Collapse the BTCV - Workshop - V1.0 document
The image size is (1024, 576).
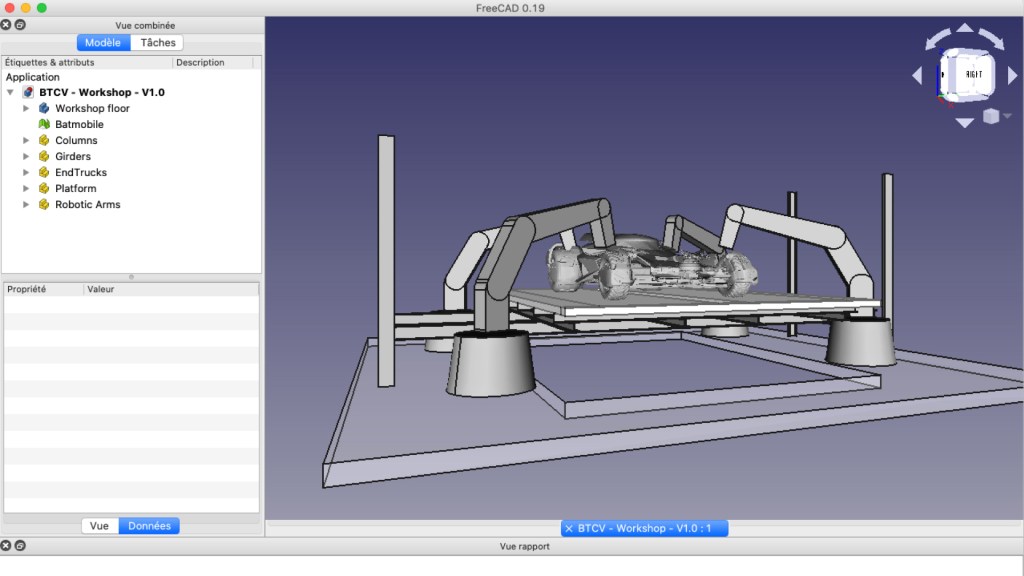(10, 92)
